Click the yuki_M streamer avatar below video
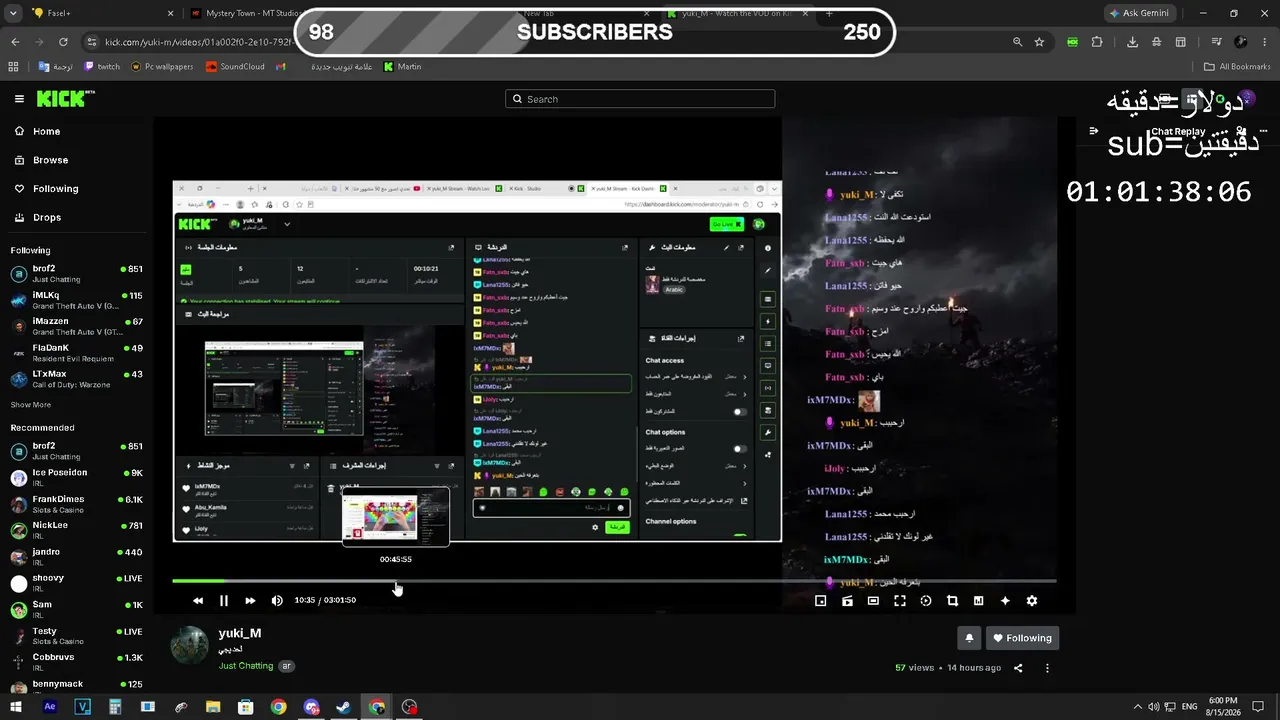Image resolution: width=1280 pixels, height=720 pixels. coord(190,646)
